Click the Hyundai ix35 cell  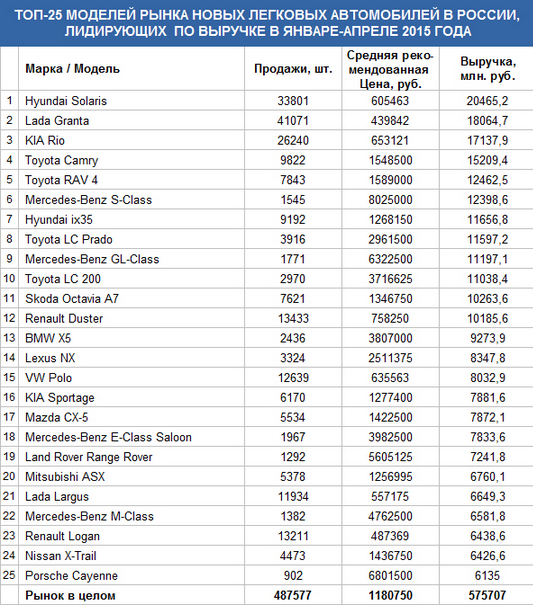[59, 220]
